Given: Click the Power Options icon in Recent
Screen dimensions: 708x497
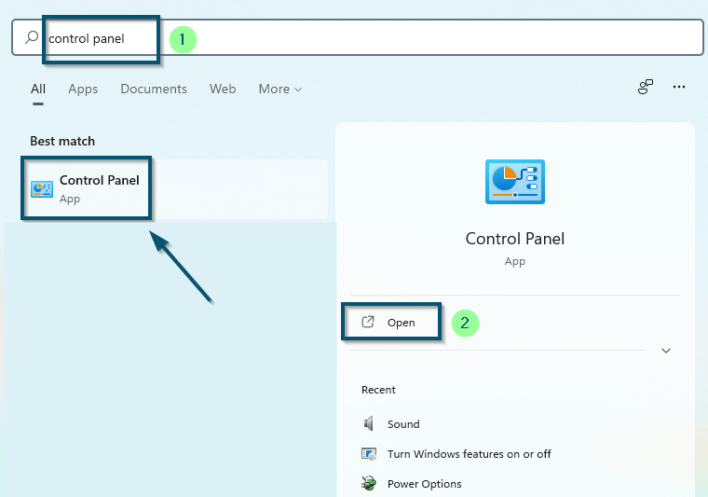Looking at the screenshot, I should (368, 483).
